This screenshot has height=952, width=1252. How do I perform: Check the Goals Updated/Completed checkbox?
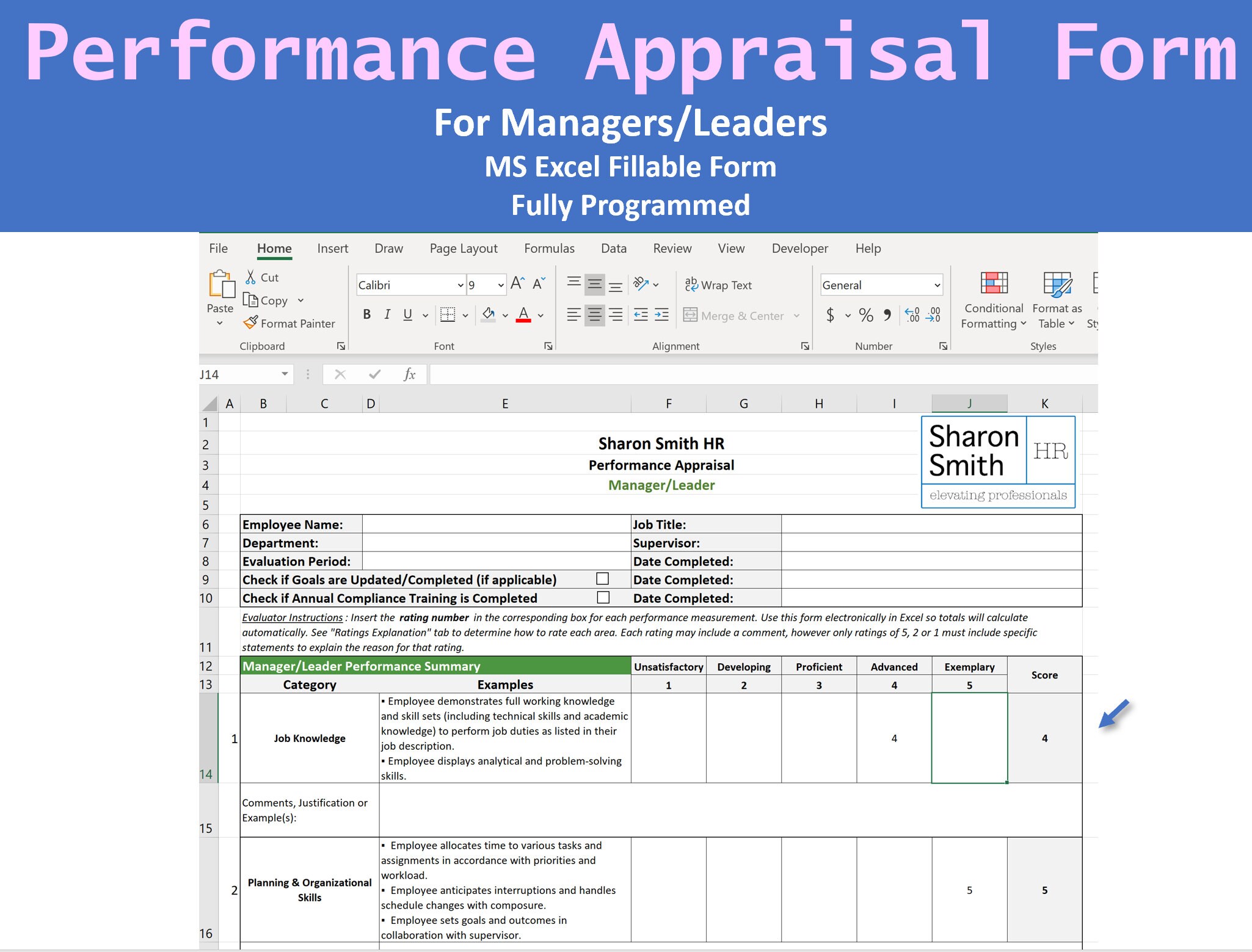click(x=602, y=579)
